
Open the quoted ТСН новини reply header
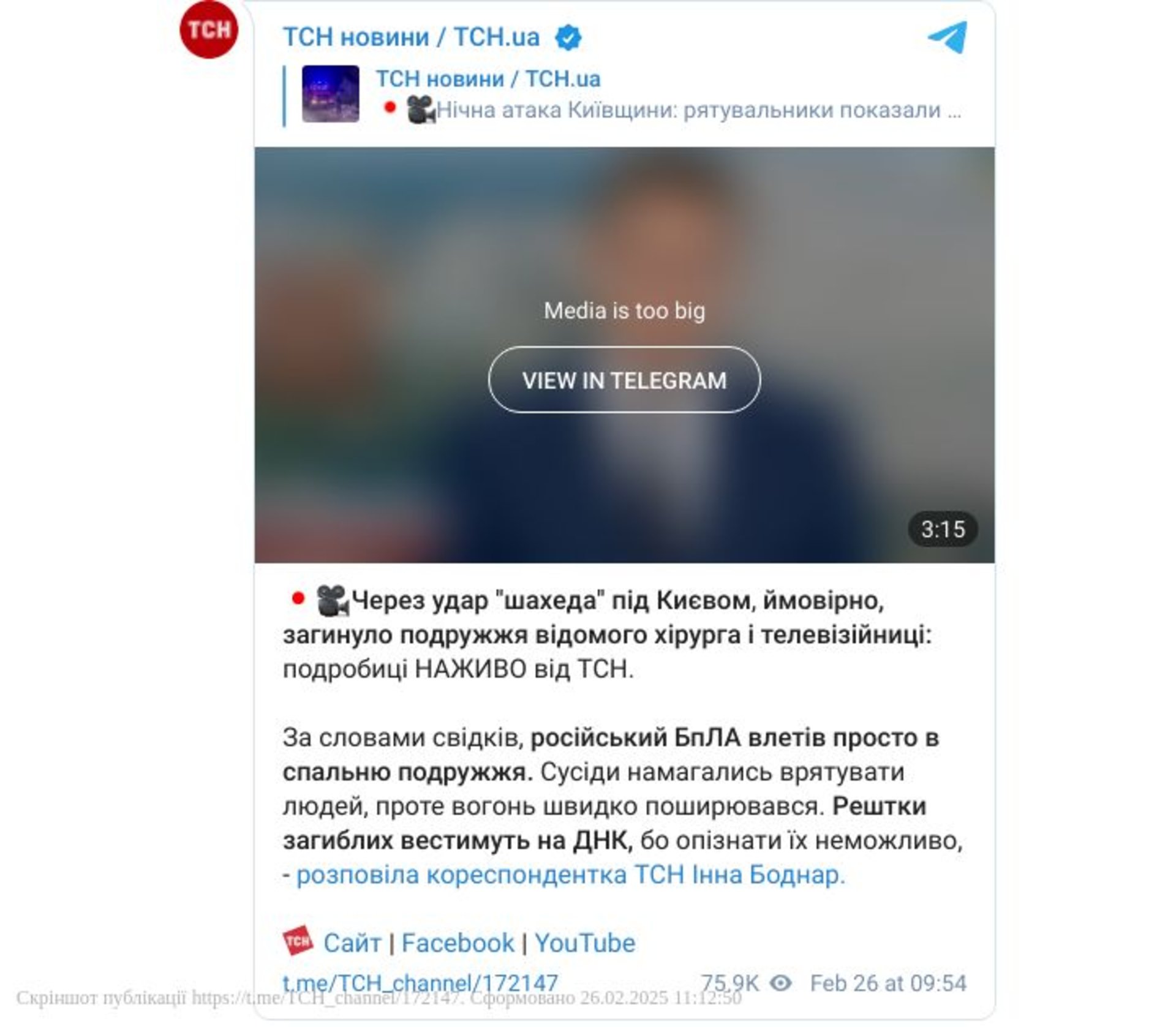(488, 79)
